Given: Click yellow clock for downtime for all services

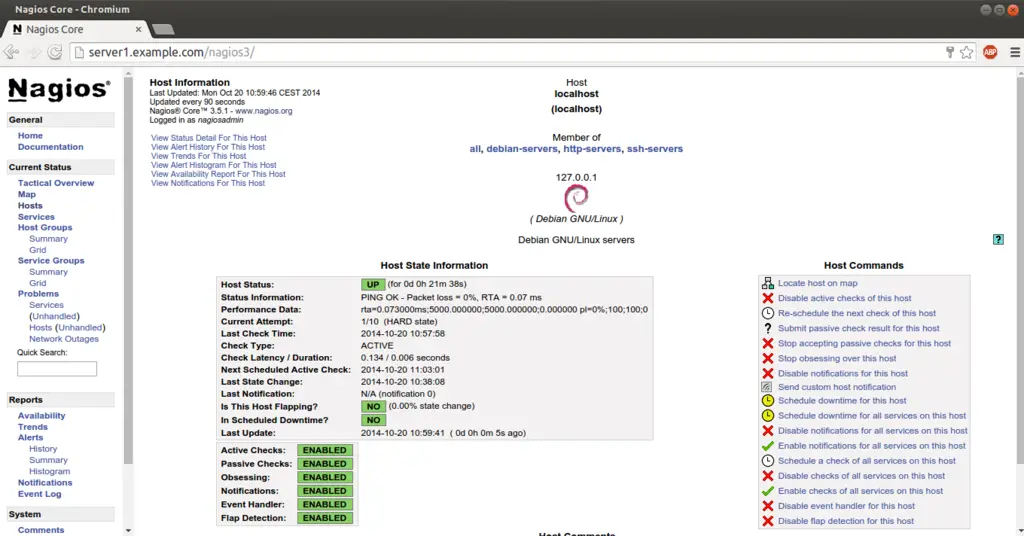Looking at the screenshot, I should tap(767, 416).
